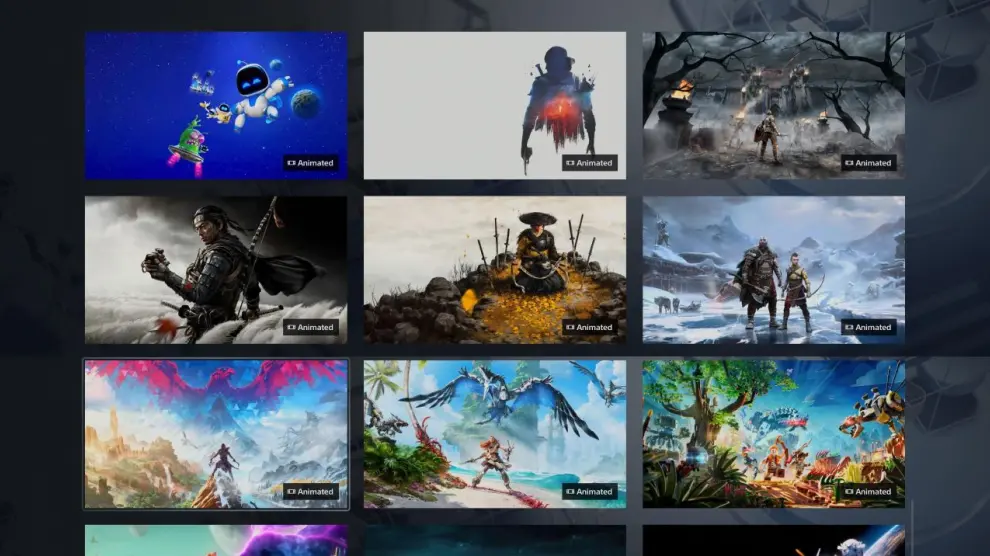Select the LEGO Horizon jungle wallpaper
This screenshot has width=990, height=556.
coord(773,434)
